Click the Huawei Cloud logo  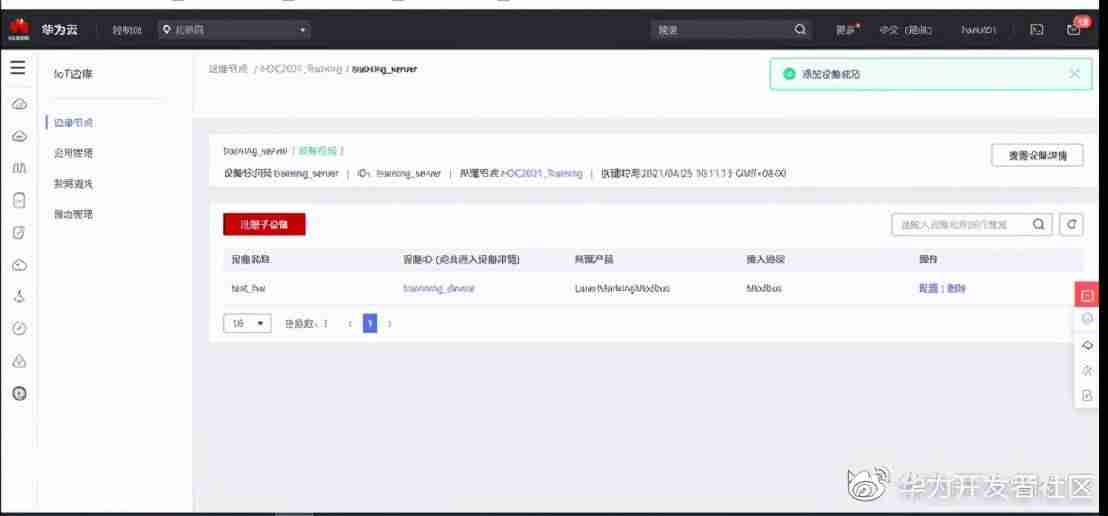tap(19, 30)
